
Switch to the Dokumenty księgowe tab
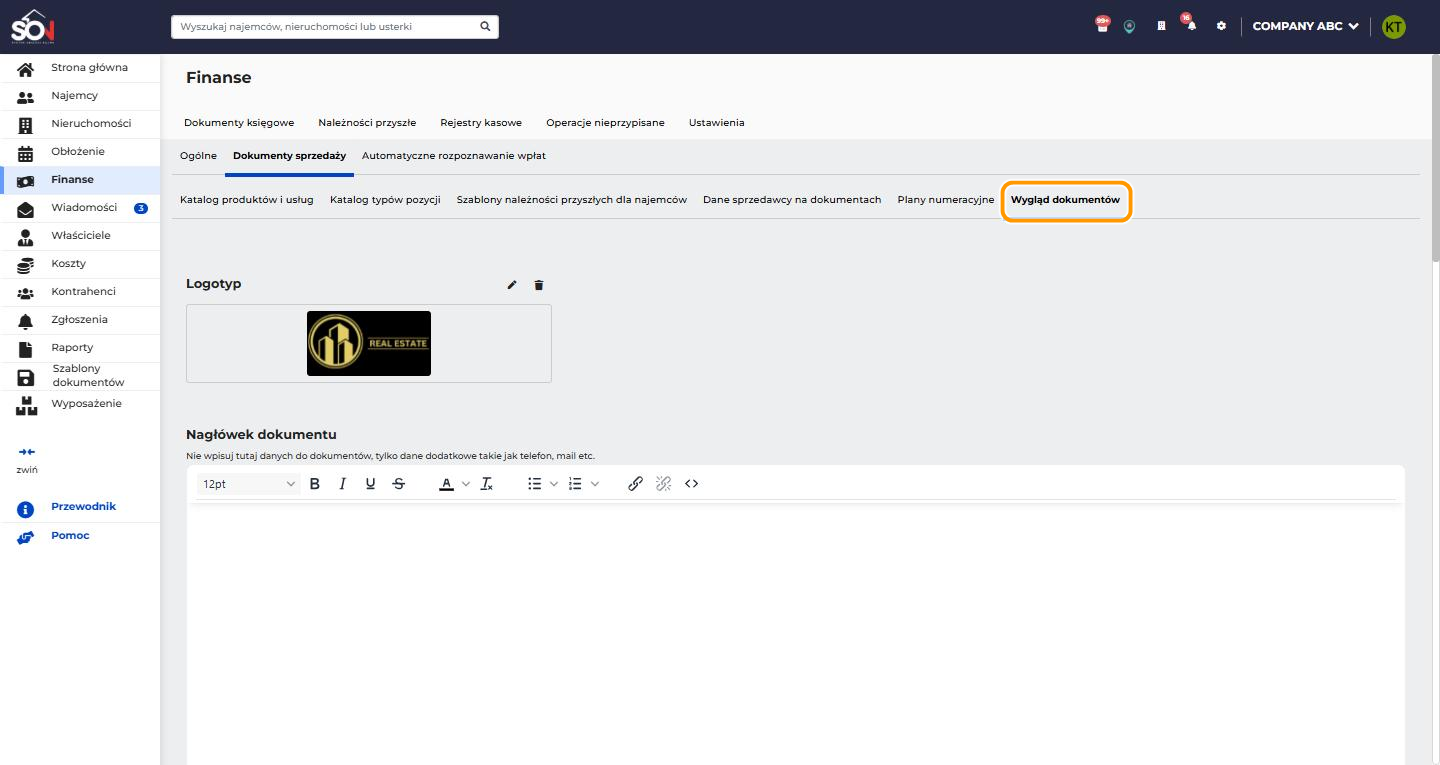coord(239,123)
